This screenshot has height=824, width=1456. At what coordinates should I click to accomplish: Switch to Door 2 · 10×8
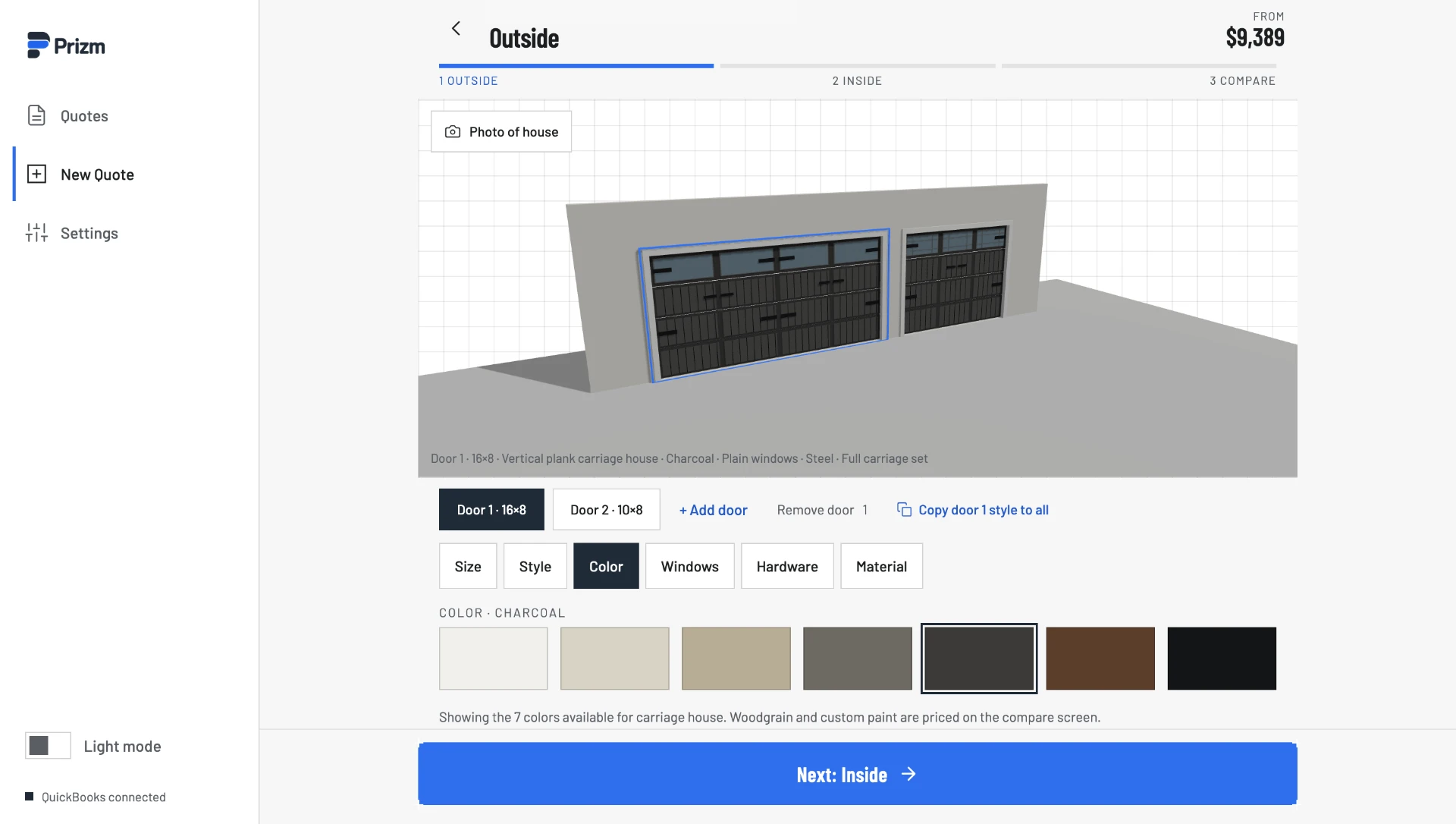pyautogui.click(x=607, y=509)
